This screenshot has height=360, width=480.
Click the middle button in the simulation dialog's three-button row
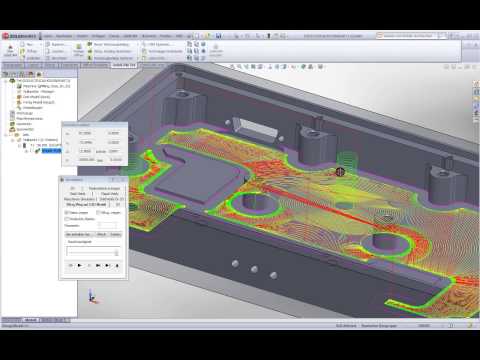click(x=101, y=234)
